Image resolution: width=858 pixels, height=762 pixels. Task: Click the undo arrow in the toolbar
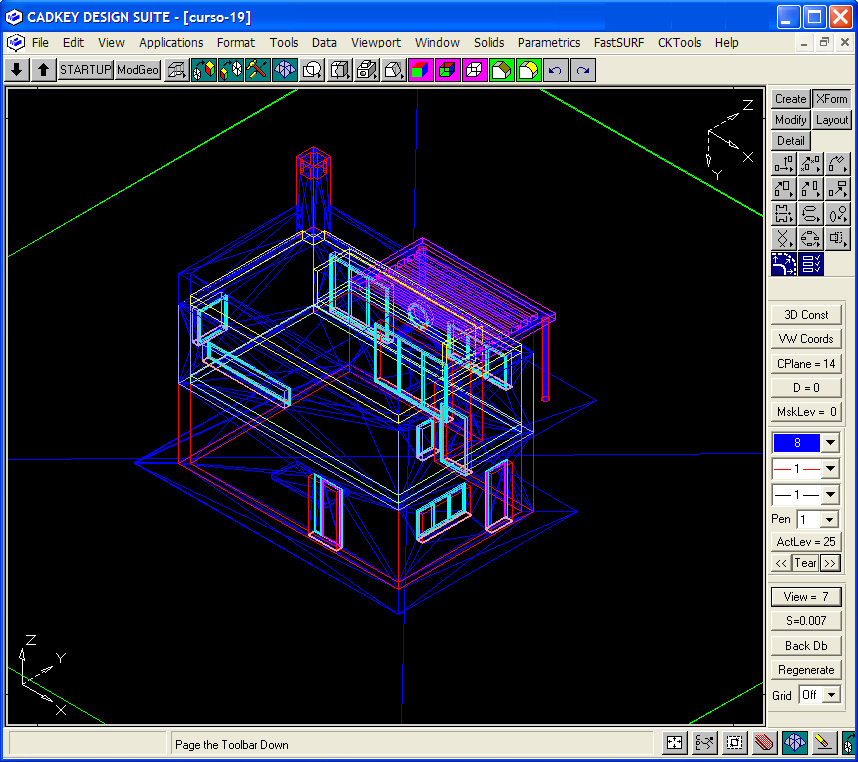(x=555, y=70)
